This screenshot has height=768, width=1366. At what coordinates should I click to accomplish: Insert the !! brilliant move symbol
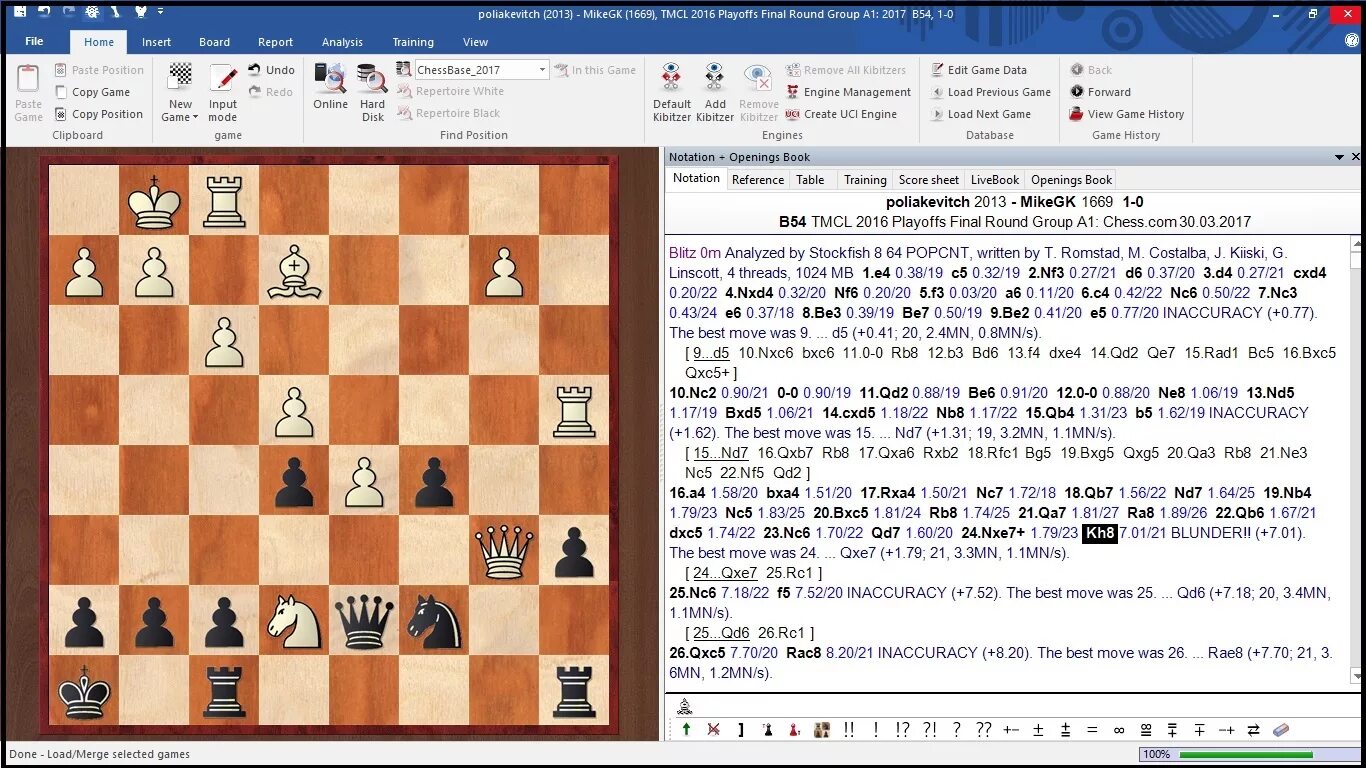(849, 730)
